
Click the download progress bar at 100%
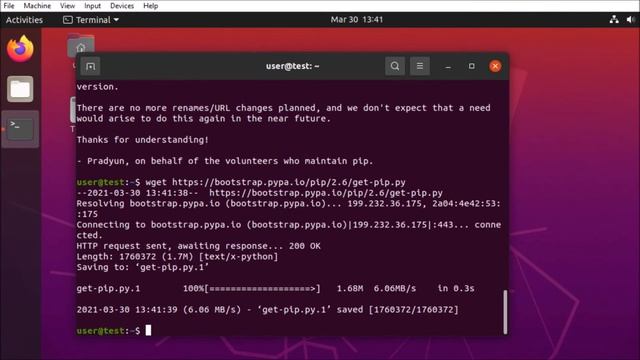263,289
